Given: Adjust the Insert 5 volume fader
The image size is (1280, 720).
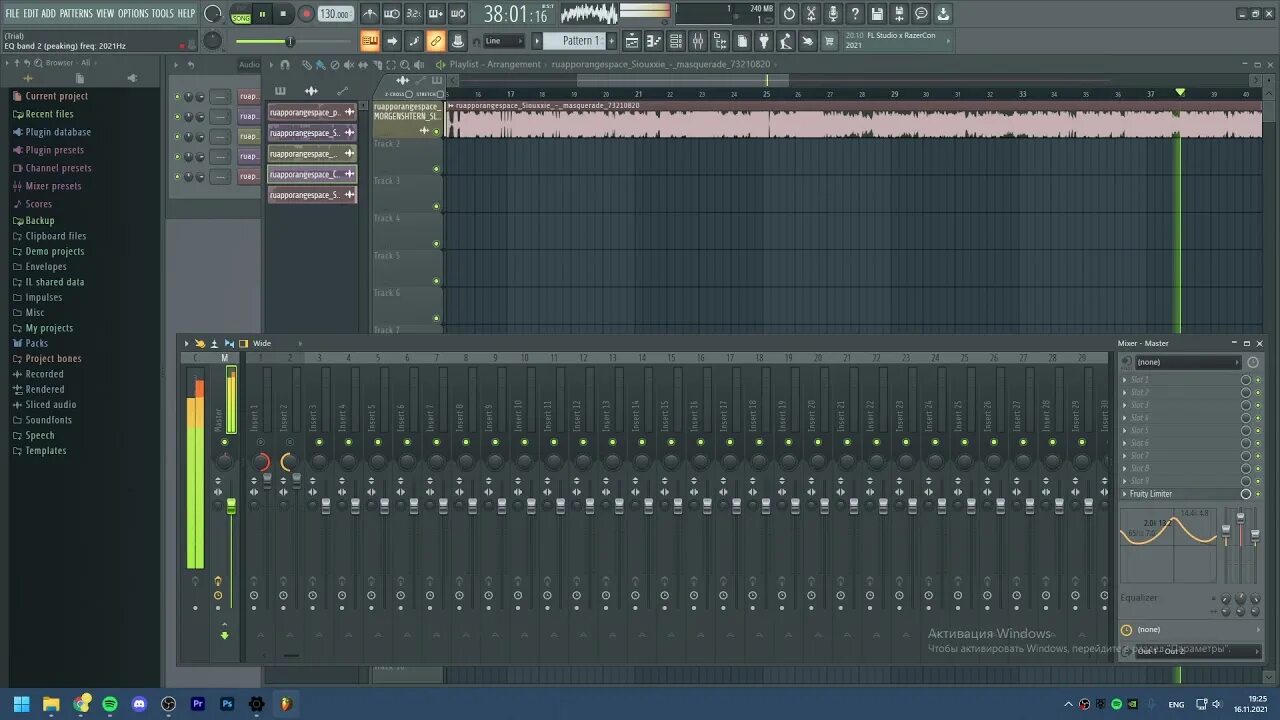Looking at the screenshot, I should (x=384, y=506).
